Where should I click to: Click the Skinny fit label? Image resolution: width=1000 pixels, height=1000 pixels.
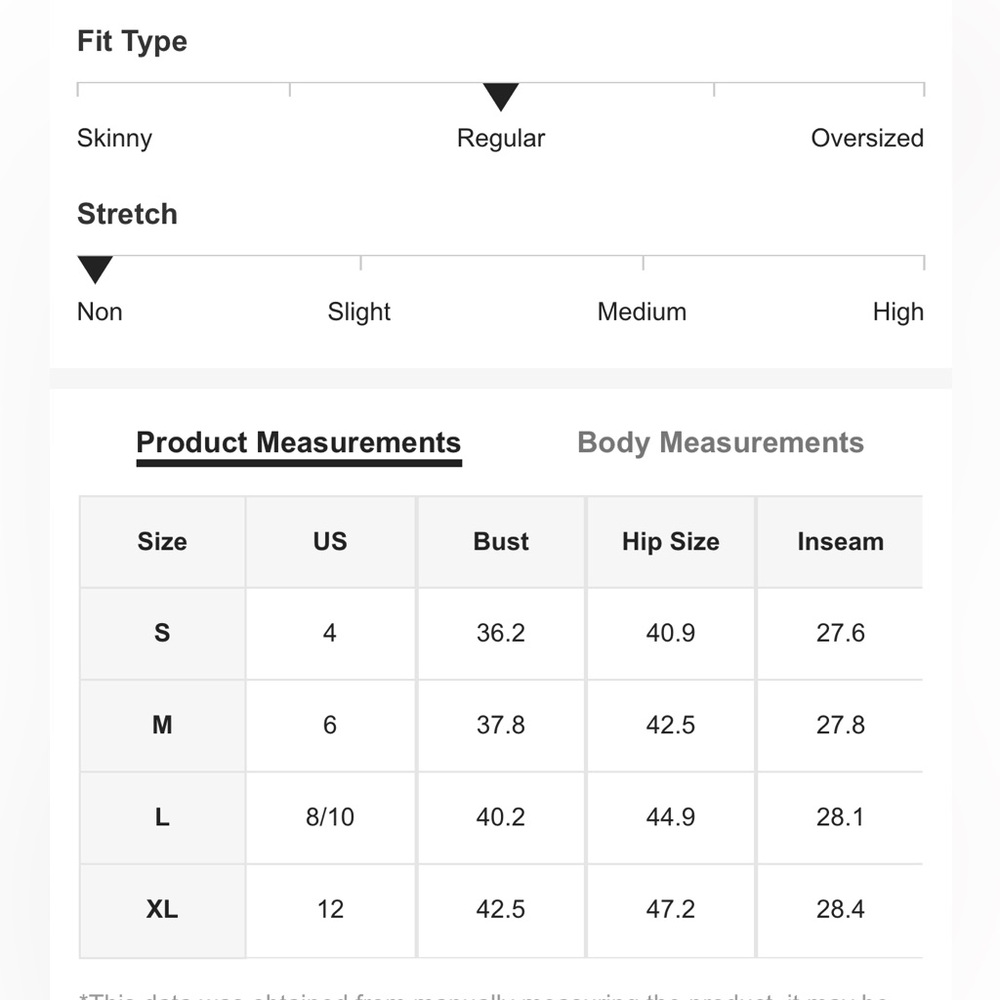(x=115, y=138)
